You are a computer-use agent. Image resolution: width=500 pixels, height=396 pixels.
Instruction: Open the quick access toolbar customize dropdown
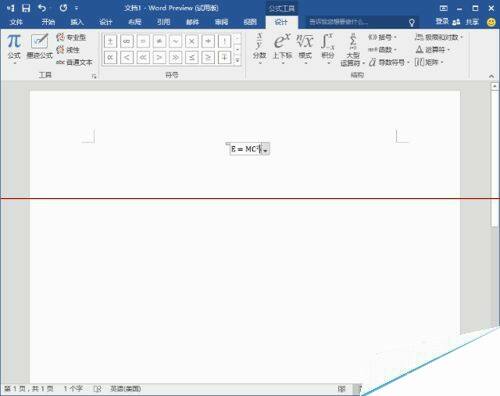click(x=77, y=8)
